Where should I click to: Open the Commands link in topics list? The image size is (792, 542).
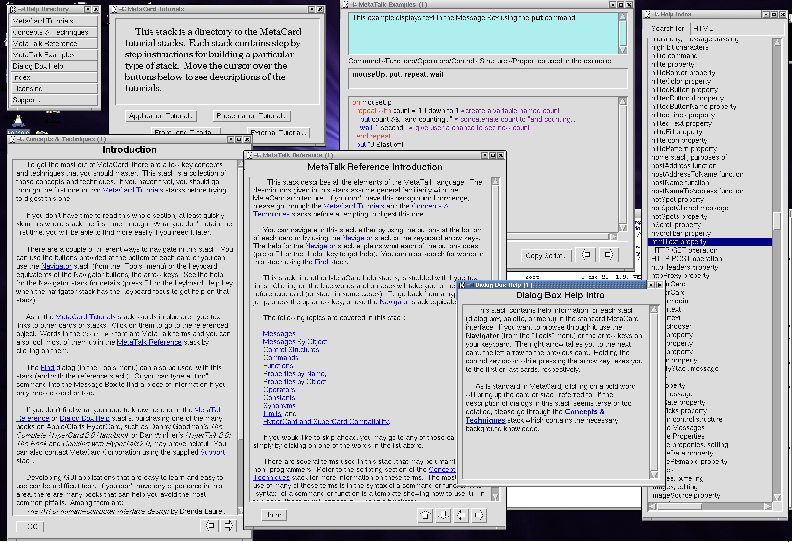coord(280,358)
